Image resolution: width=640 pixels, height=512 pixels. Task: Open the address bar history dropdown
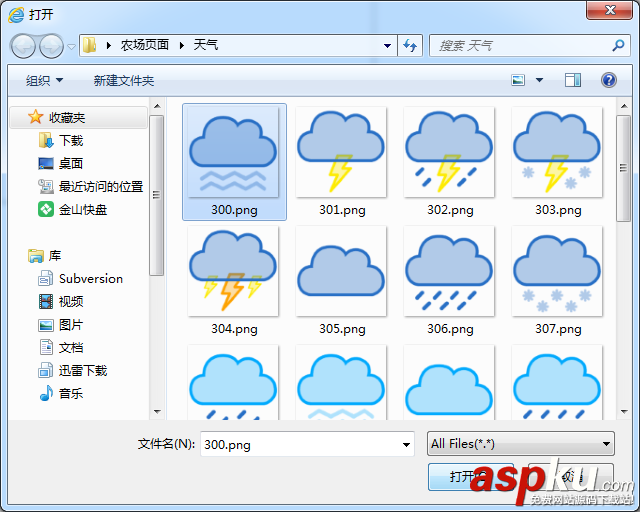pos(388,46)
